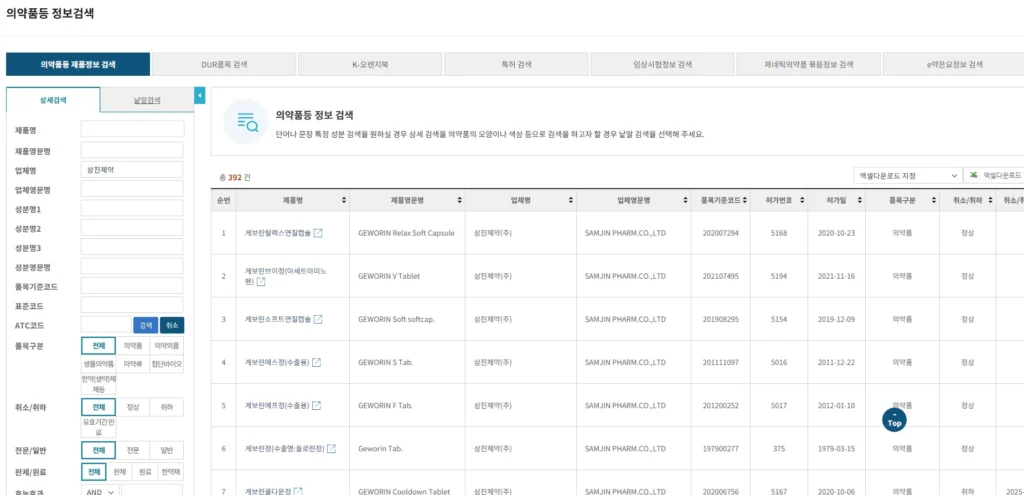The image size is (1024, 495).
Task: Sort by 품목기준코드 column arrows
Action: pos(744,200)
